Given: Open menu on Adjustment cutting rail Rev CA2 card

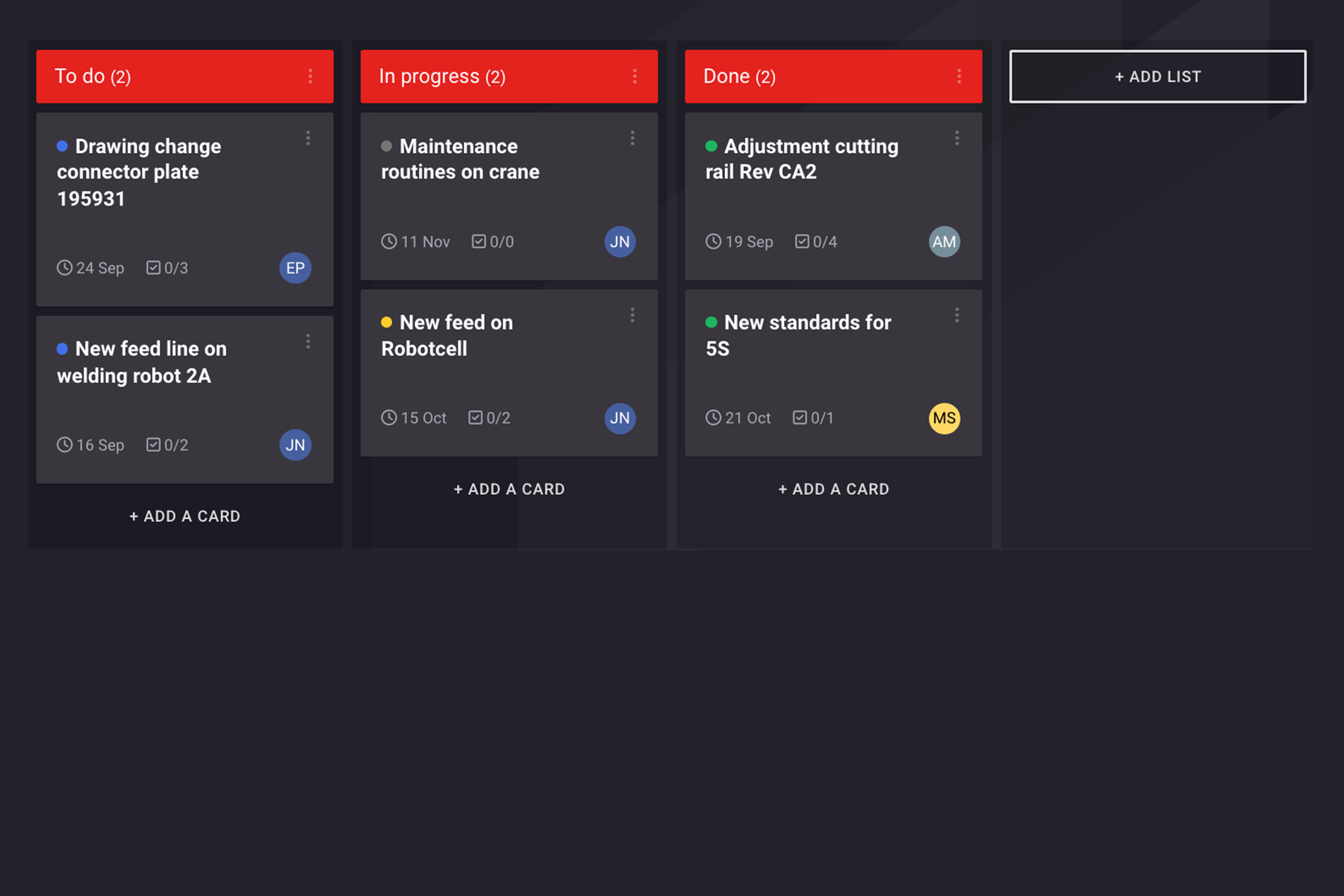Looking at the screenshot, I should point(957,138).
